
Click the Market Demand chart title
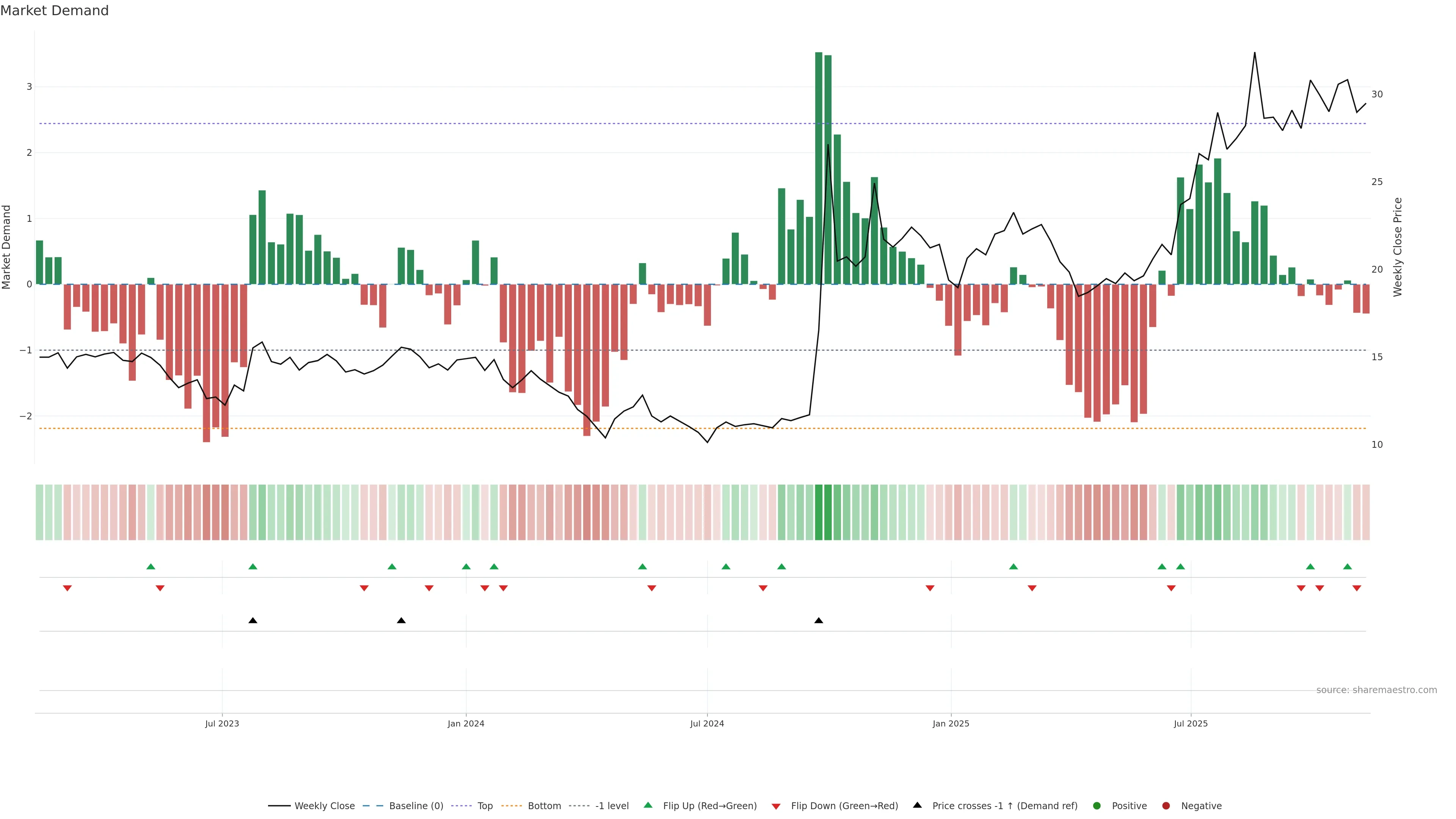[x=54, y=11]
